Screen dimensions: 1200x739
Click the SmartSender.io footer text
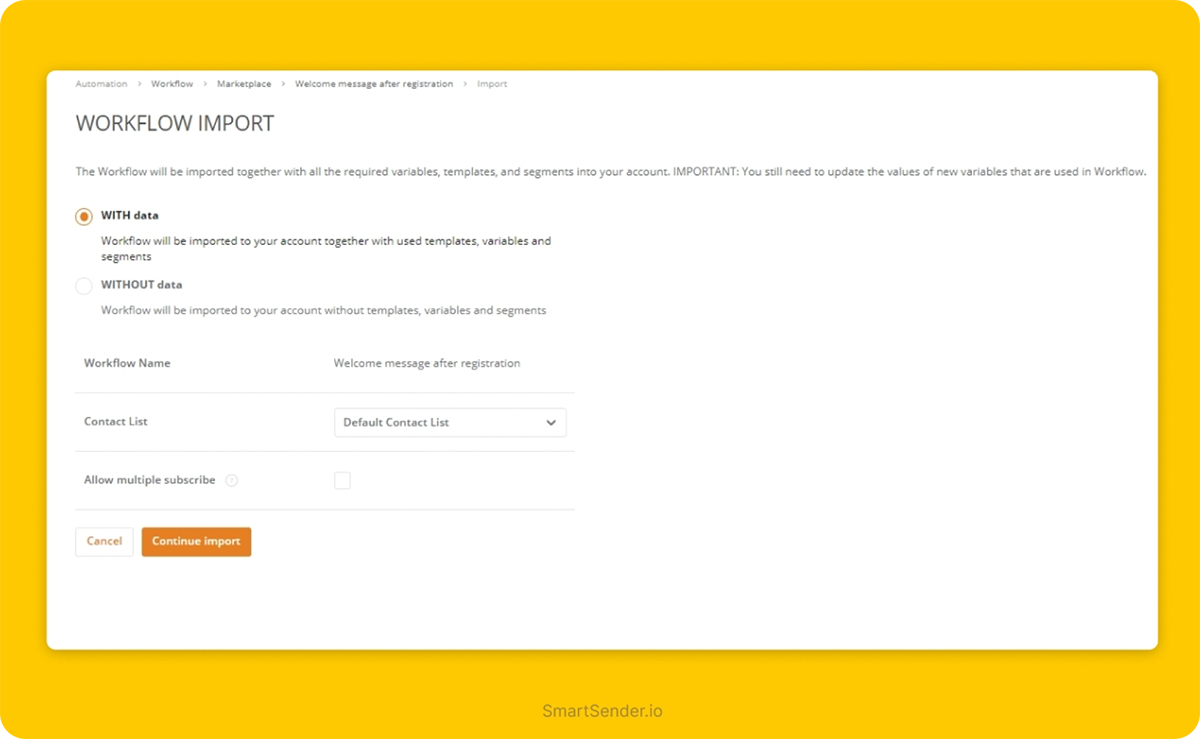click(x=602, y=712)
